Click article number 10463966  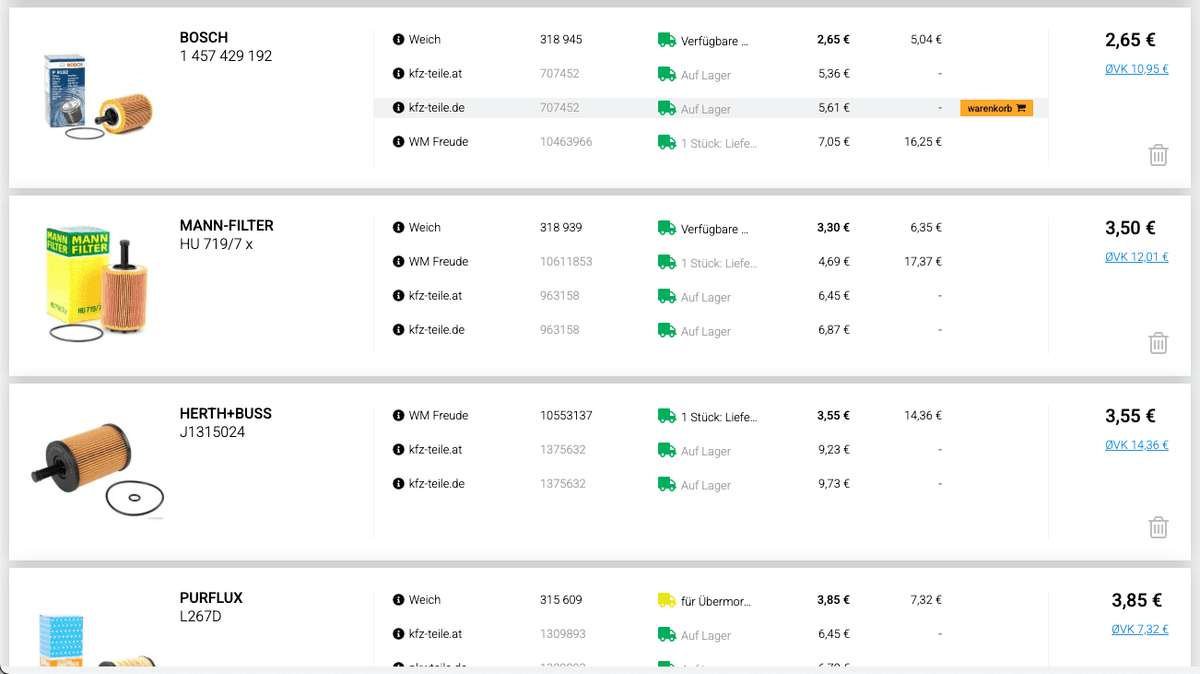pyautogui.click(x=566, y=142)
